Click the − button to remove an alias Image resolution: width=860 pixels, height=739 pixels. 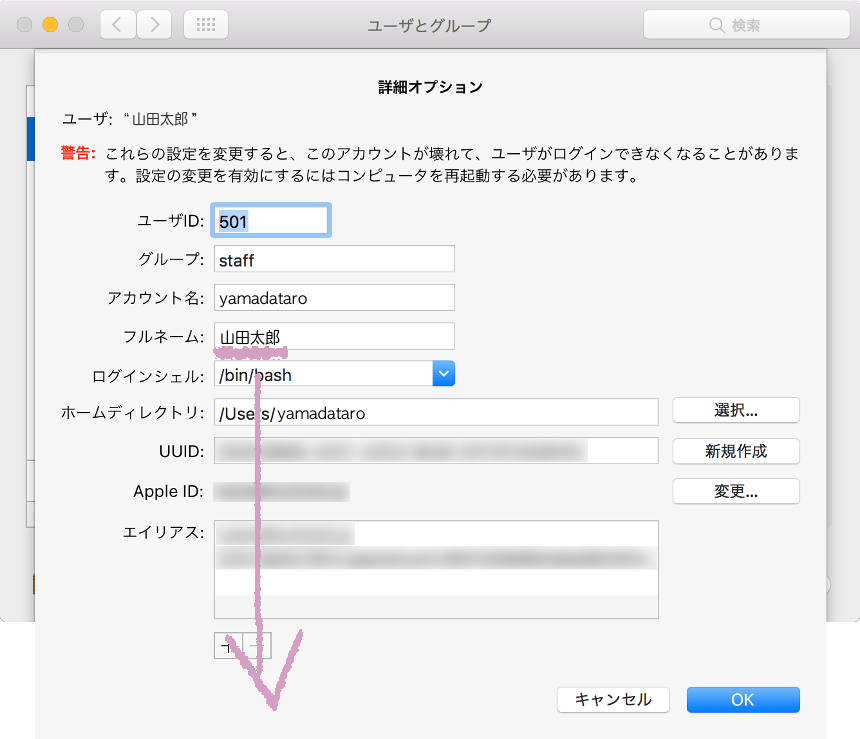pyautogui.click(x=256, y=645)
